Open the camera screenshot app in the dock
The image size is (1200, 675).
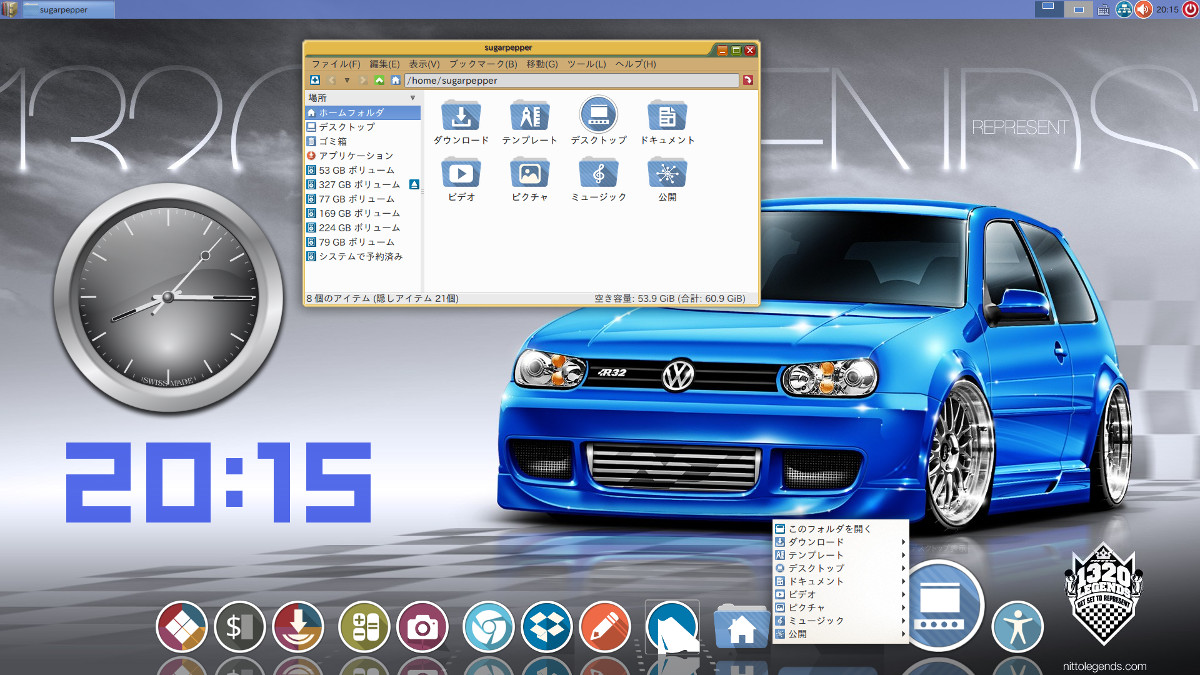(x=422, y=627)
